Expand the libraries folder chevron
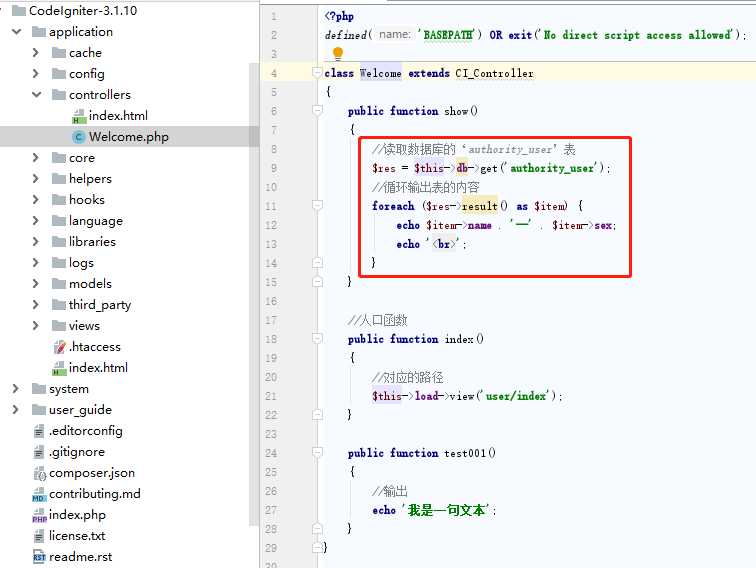The height and width of the screenshot is (568, 756). pyautogui.click(x=36, y=242)
